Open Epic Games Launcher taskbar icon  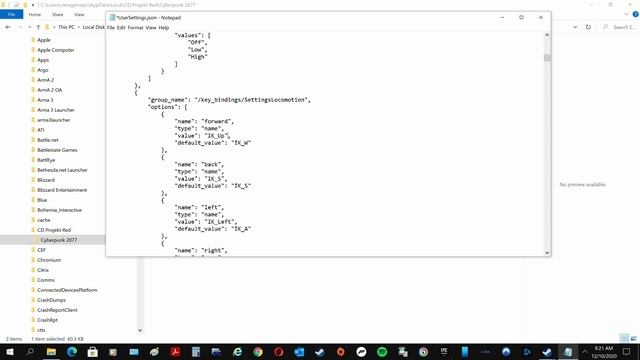[444, 352]
